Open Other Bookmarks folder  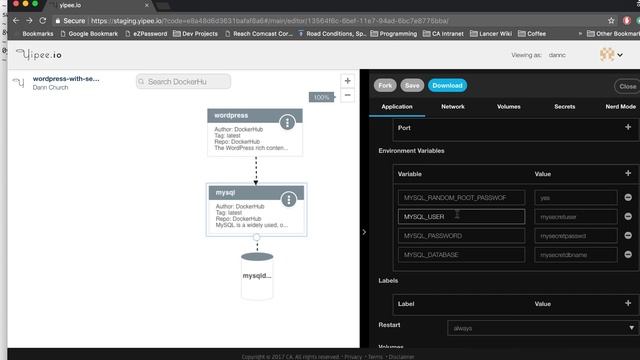tap(613, 33)
